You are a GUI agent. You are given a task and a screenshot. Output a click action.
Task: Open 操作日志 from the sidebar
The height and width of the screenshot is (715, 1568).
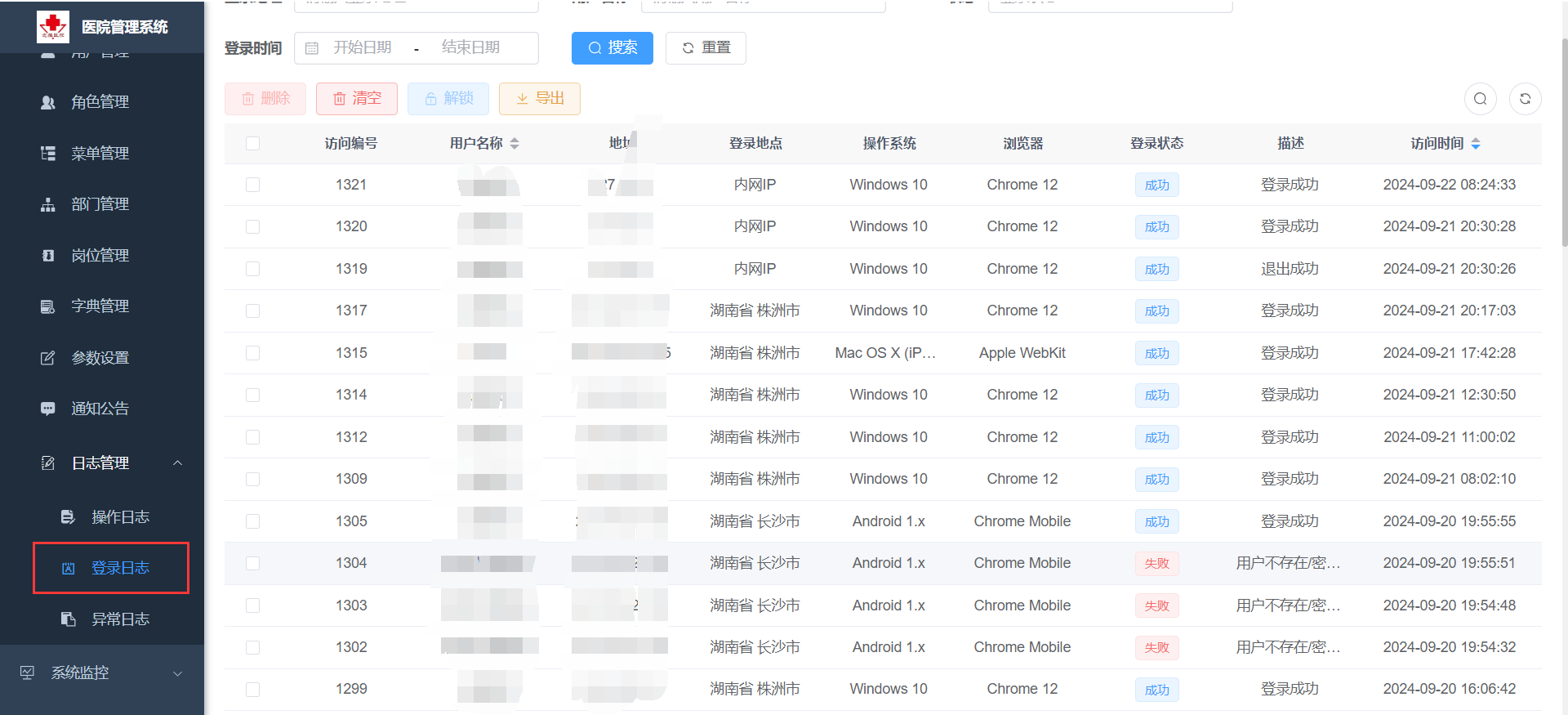(120, 517)
